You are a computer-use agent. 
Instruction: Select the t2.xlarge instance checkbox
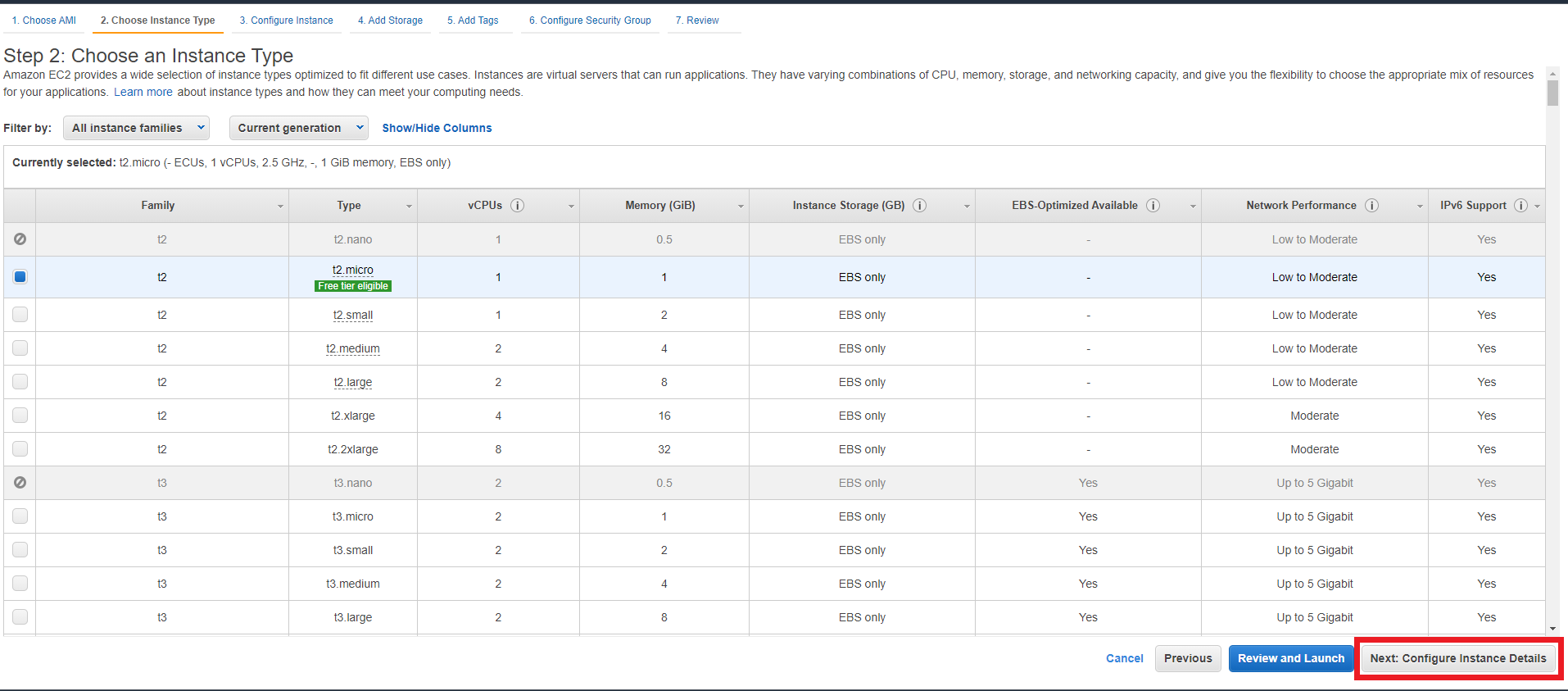pos(20,415)
